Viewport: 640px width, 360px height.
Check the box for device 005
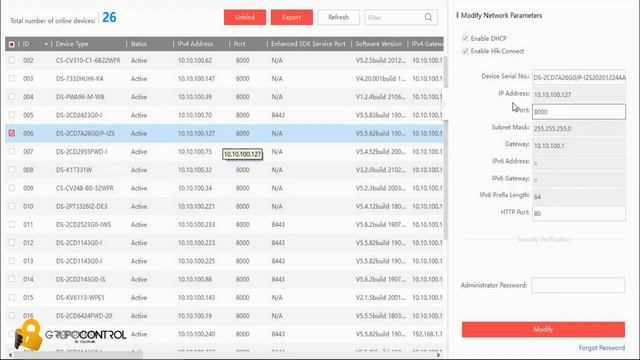pyautogui.click(x=12, y=115)
